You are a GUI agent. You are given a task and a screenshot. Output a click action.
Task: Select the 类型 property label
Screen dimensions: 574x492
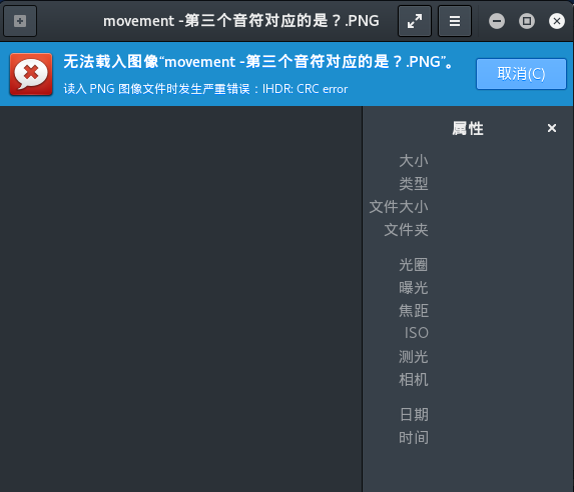click(x=414, y=184)
